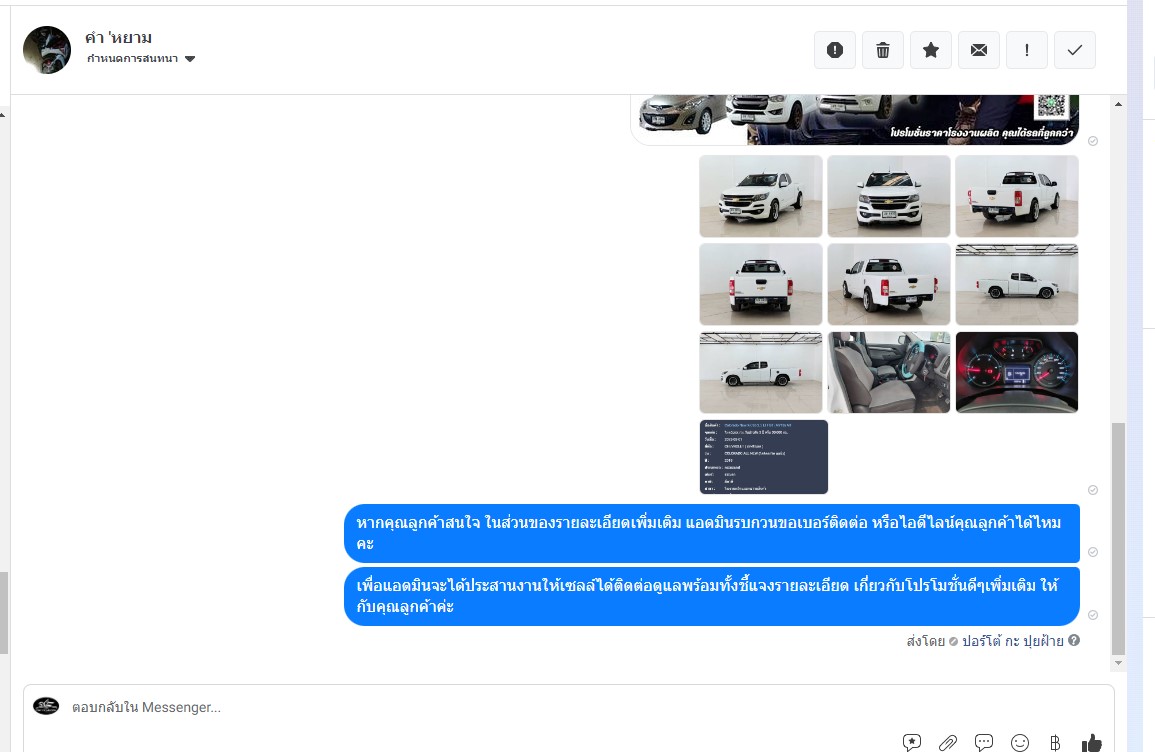Viewport: 1155px width, 752px height.
Task: Open dark vehicle details spec image
Action: (764, 457)
